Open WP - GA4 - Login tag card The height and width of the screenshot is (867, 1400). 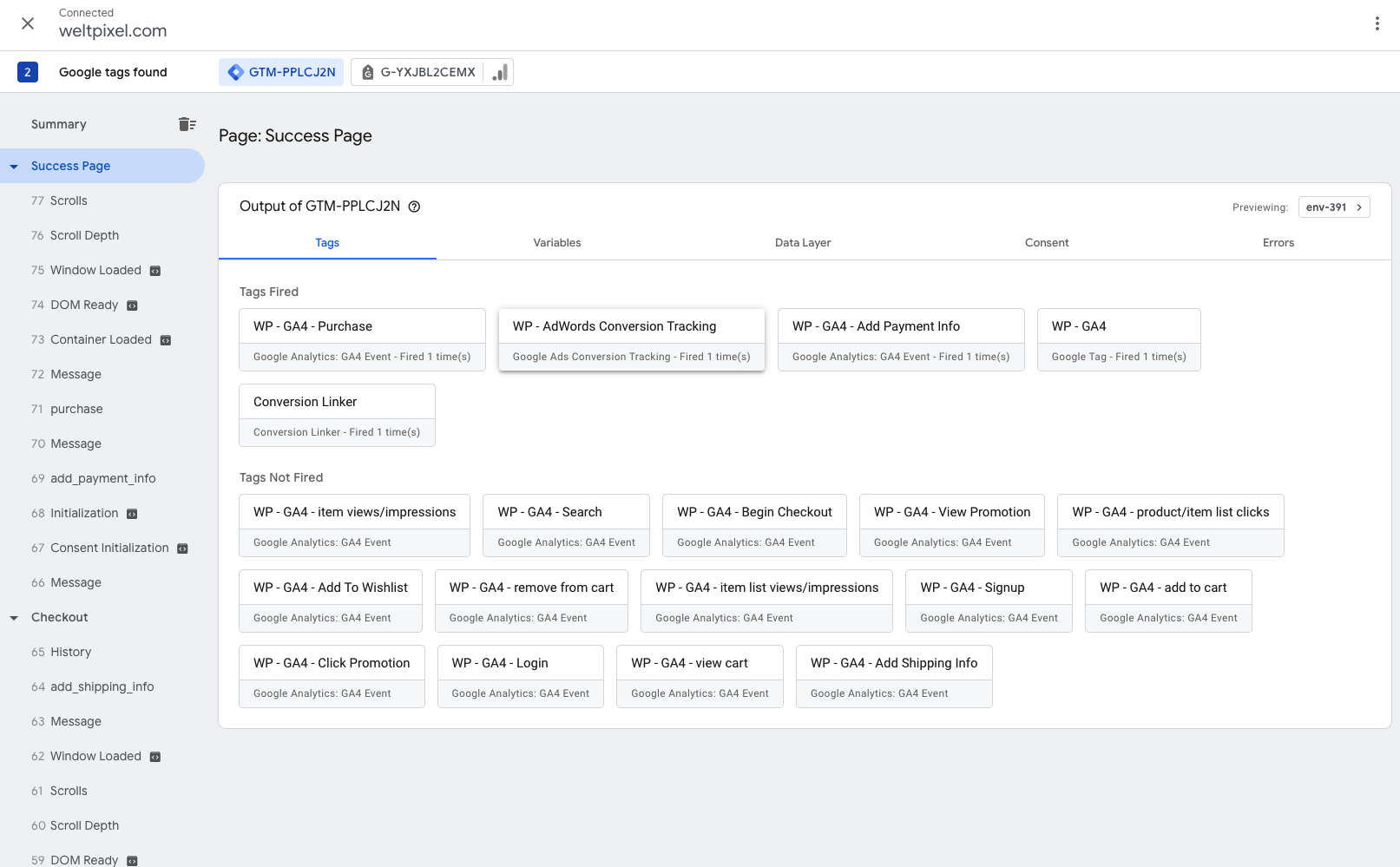(x=521, y=676)
